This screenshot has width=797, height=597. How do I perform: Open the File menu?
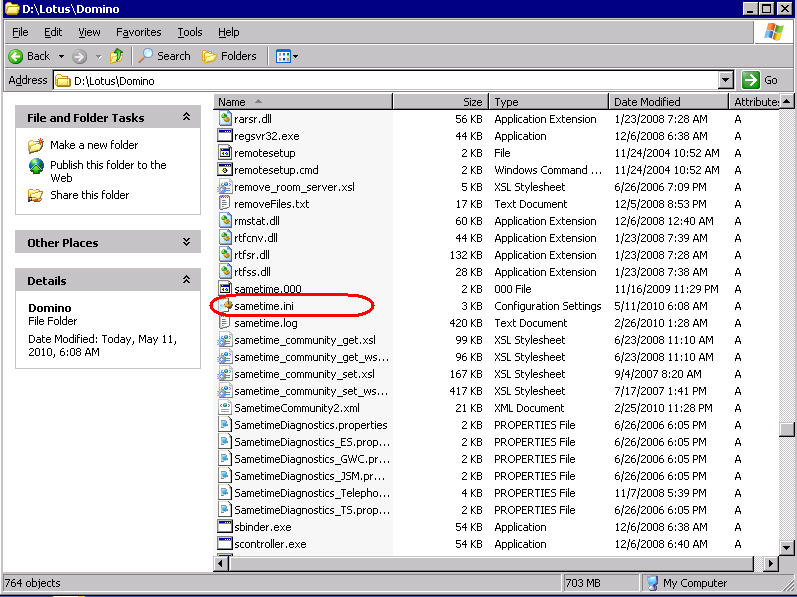coord(20,32)
